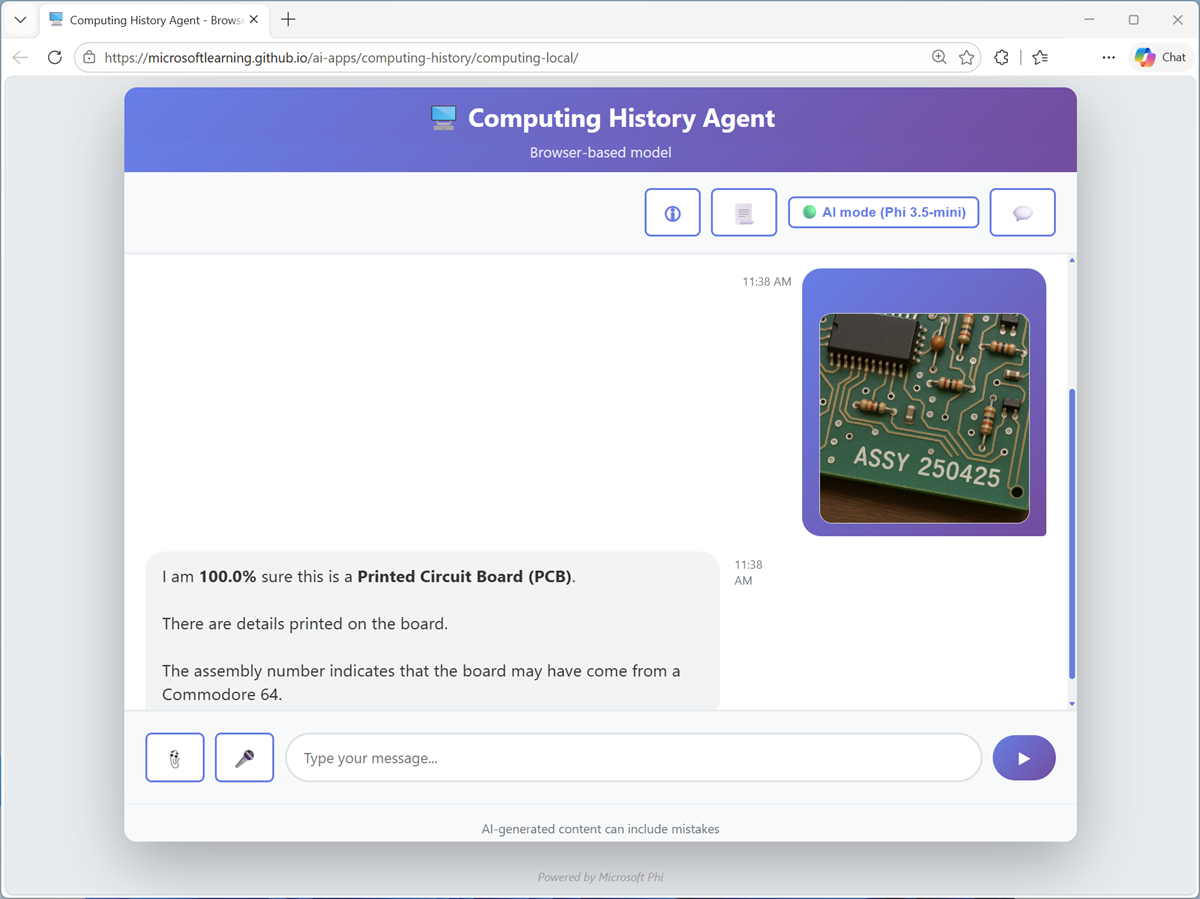The width and height of the screenshot is (1200, 899).
Task: Click chat scrollbar down arrow
Action: click(1072, 704)
